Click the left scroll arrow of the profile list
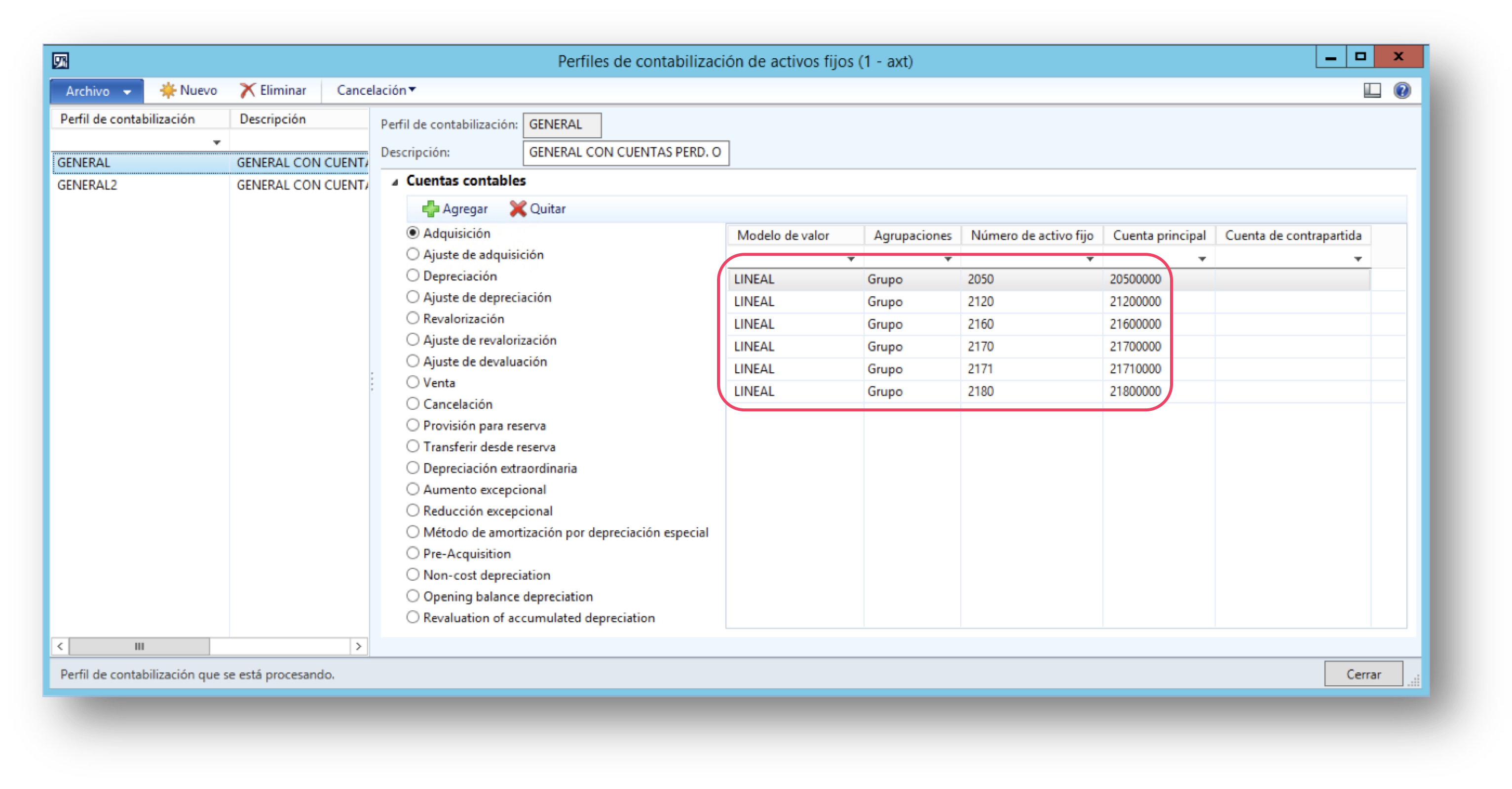The height and width of the screenshot is (789, 1512). point(60,646)
